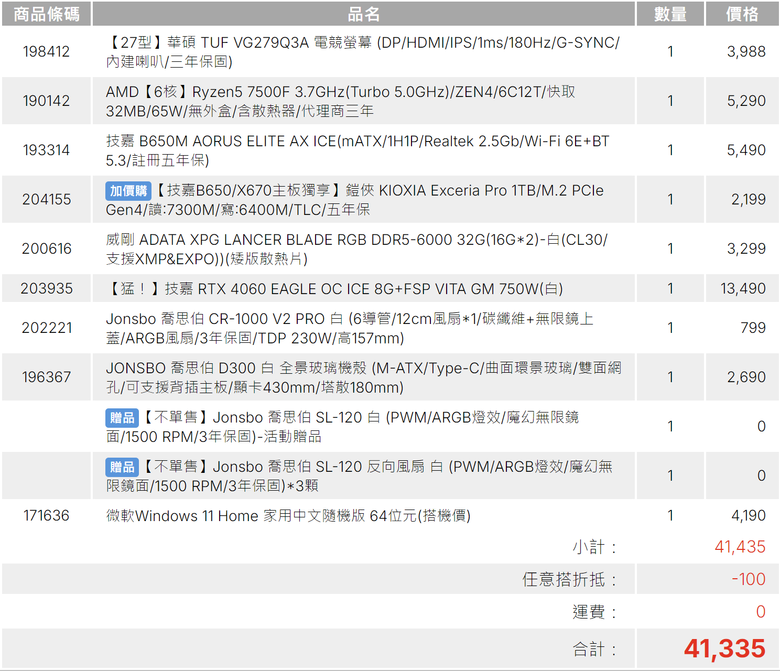Click the ADATA XPG LANCER BLADE RAM name
The width and height of the screenshot is (780, 671).
356,249
